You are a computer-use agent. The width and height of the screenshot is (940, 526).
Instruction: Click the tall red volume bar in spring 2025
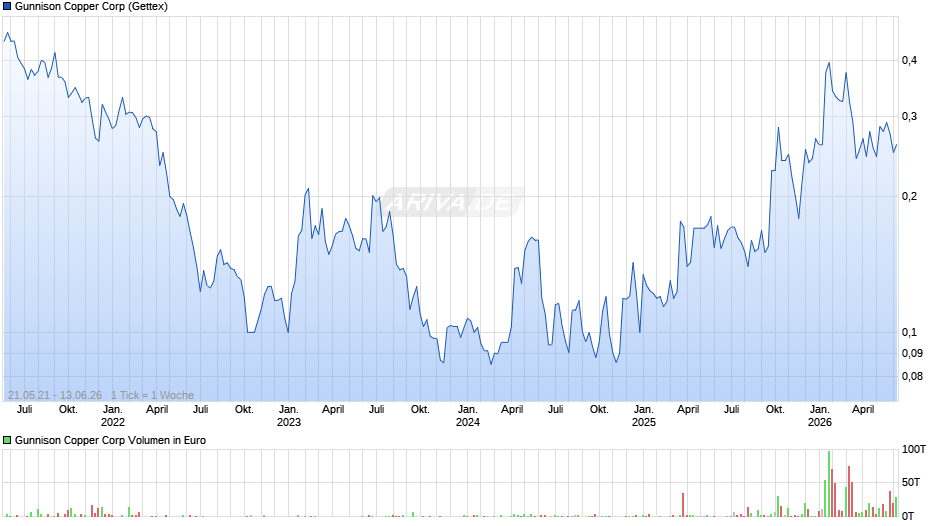(x=683, y=505)
